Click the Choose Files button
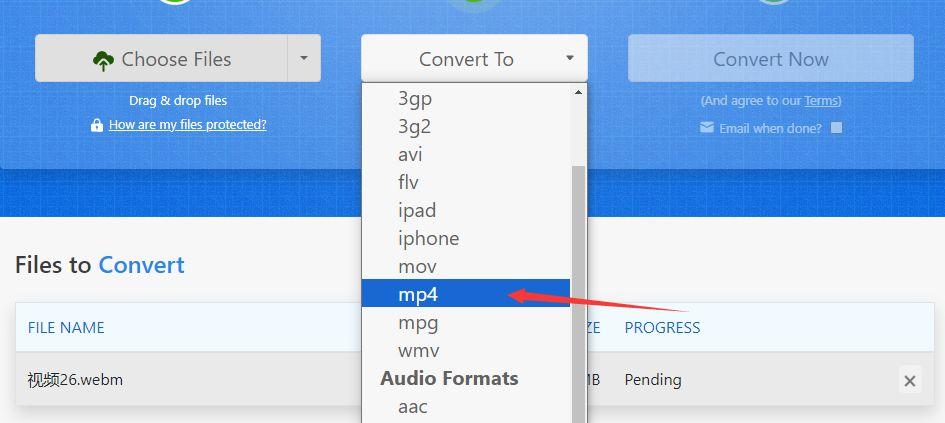The image size is (945, 423). point(162,59)
